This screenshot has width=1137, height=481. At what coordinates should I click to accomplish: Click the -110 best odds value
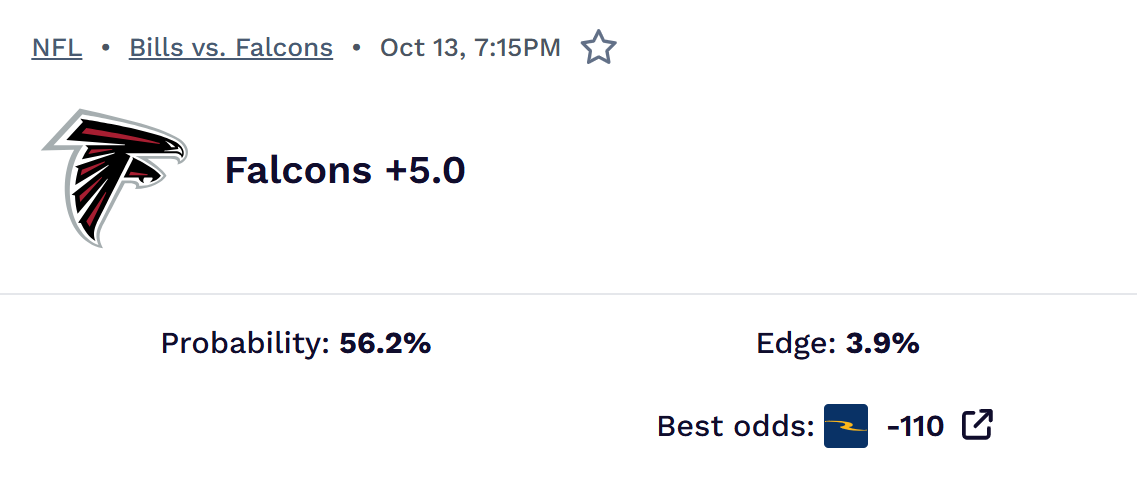pyautogui.click(x=915, y=427)
